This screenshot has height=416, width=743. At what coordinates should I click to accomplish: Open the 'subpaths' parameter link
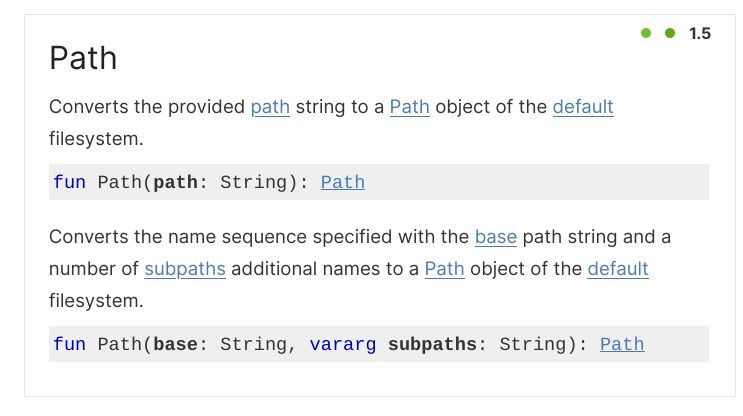point(185,268)
